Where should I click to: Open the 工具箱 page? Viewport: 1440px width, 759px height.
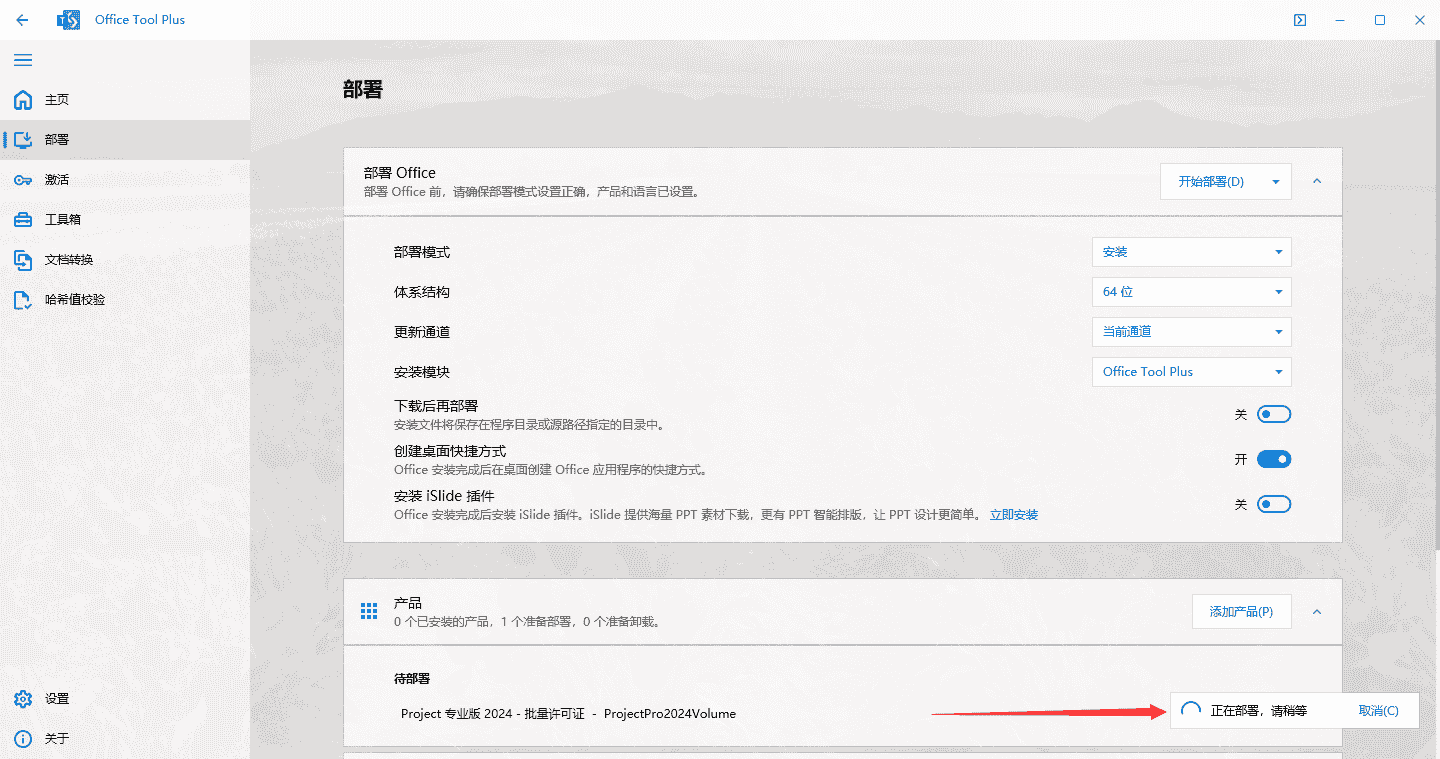pyautogui.click(x=125, y=220)
